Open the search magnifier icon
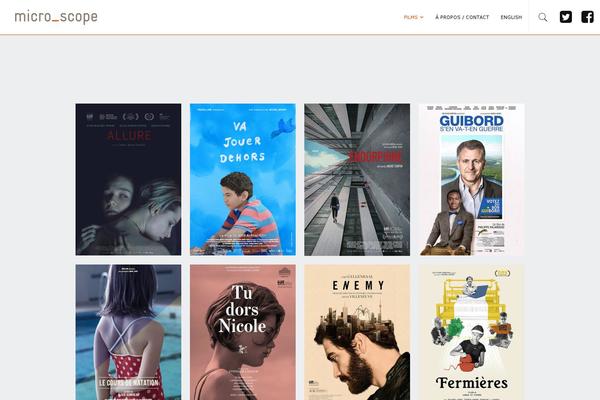The height and width of the screenshot is (400, 600). click(x=543, y=17)
